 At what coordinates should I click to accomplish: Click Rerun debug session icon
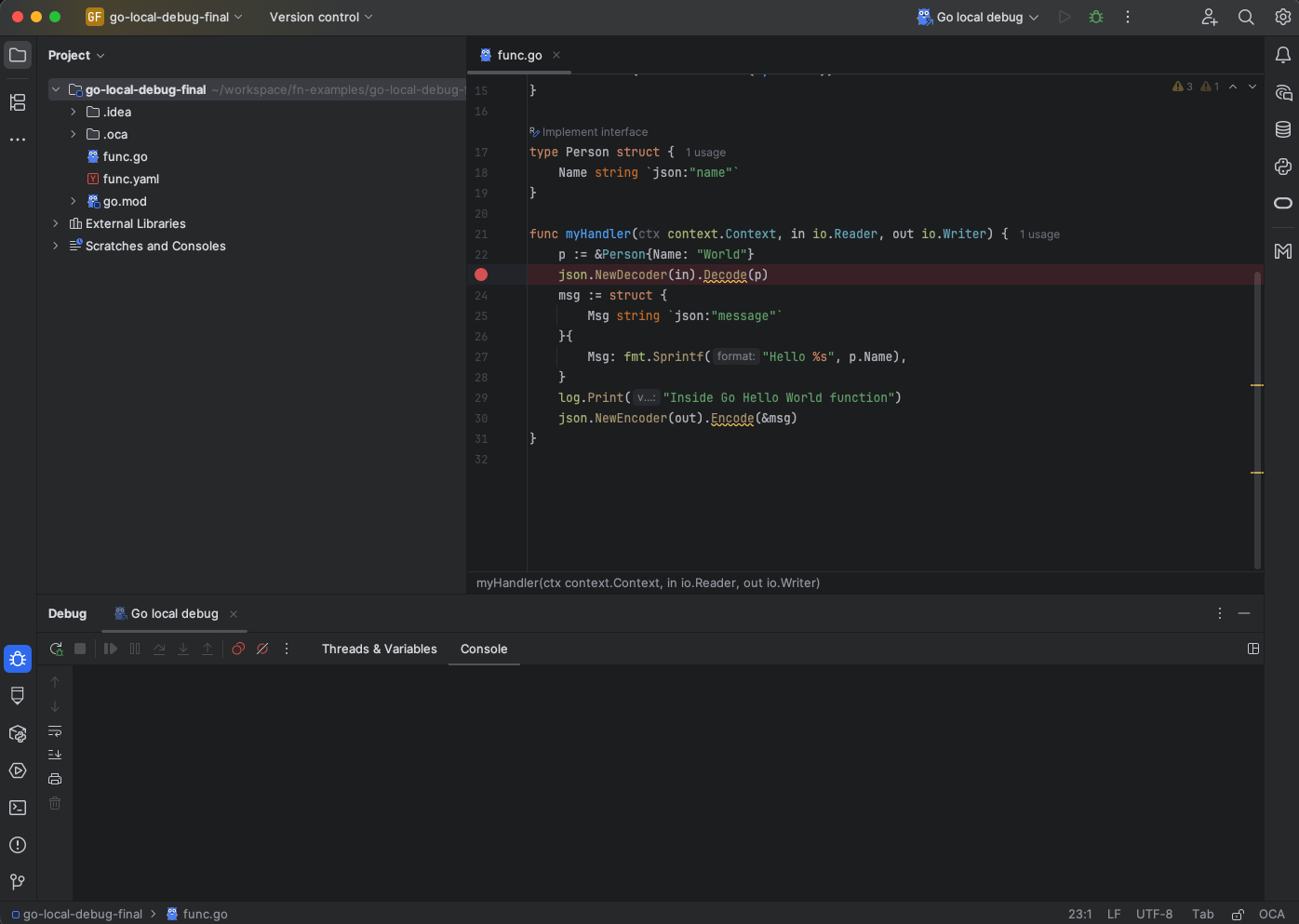point(57,649)
